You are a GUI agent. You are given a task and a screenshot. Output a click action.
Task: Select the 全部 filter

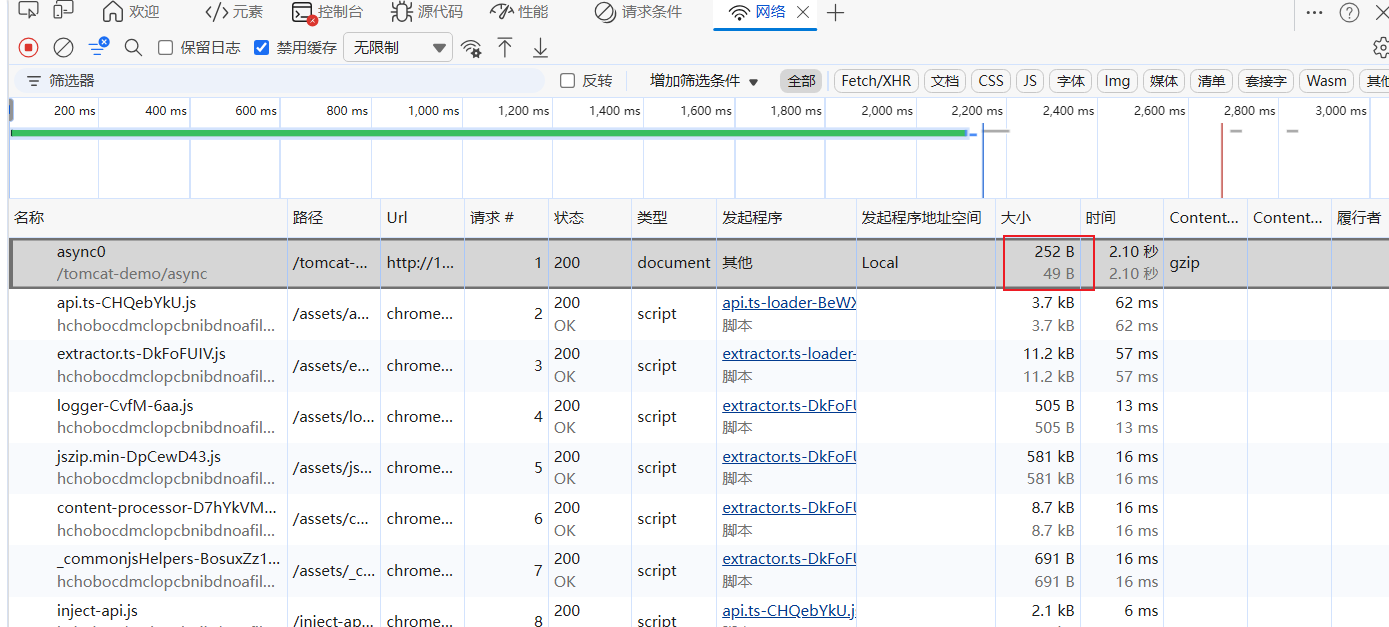(801, 81)
